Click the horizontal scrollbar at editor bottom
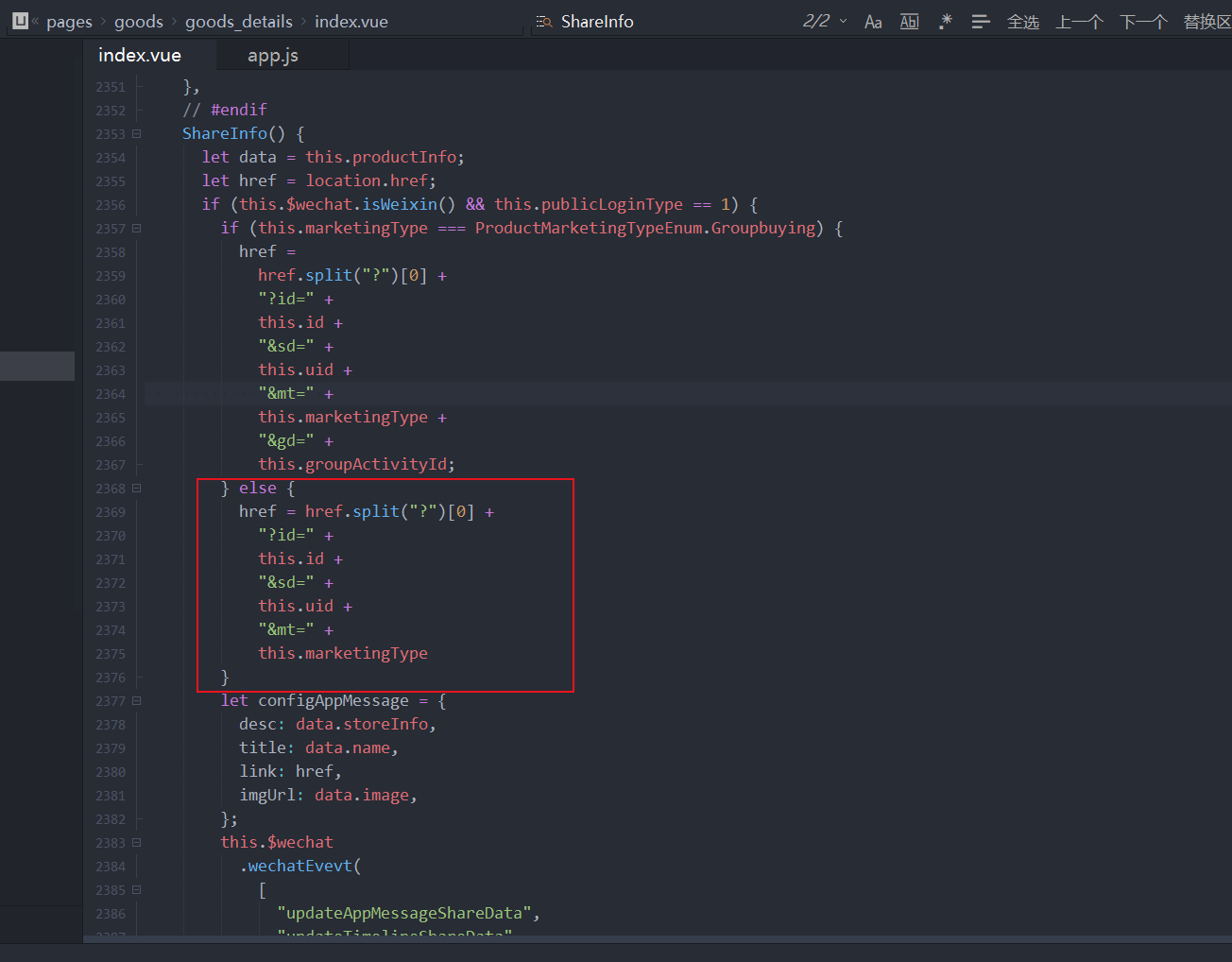The height and width of the screenshot is (962, 1232). click(x=658, y=939)
